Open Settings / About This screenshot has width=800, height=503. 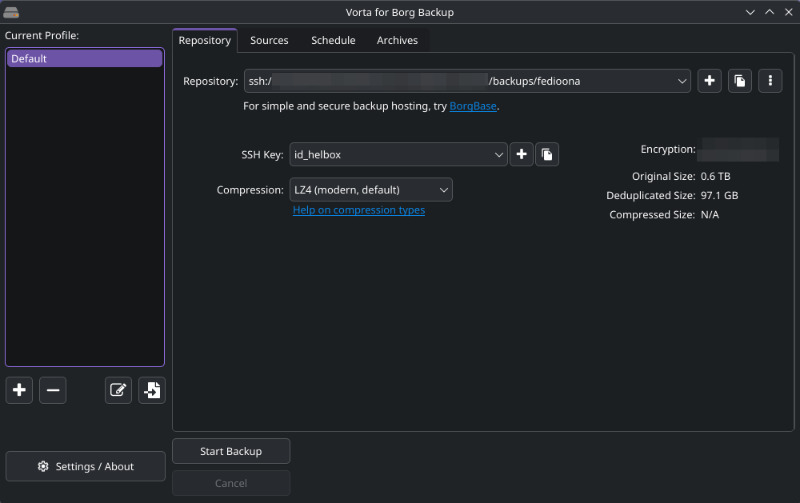pyautogui.click(x=86, y=466)
